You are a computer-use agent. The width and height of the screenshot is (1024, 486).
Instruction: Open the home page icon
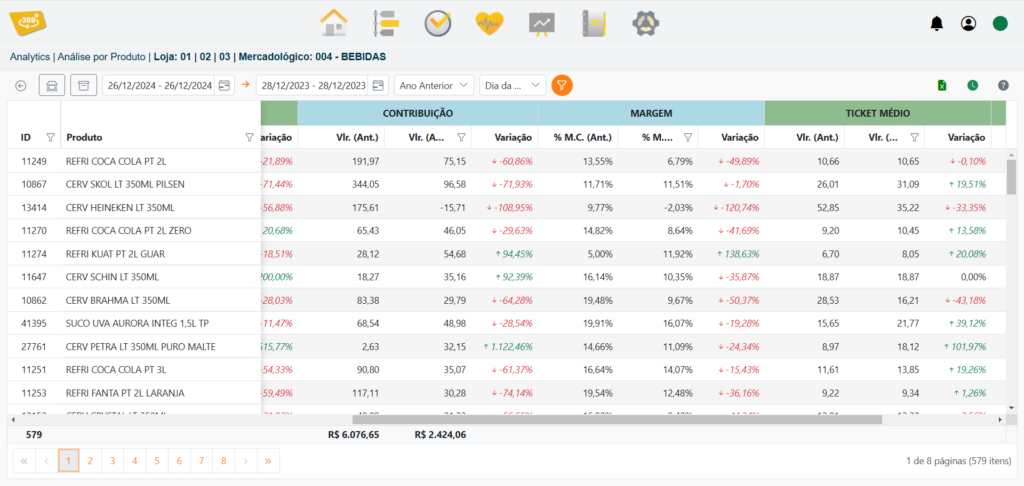(x=334, y=24)
